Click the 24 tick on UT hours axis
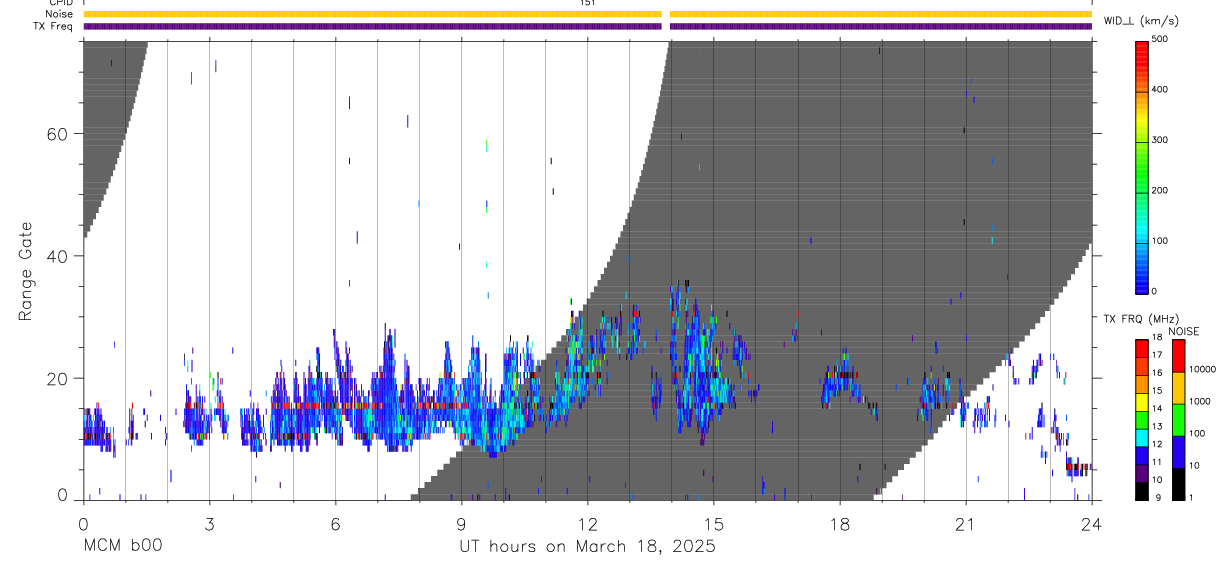Viewport: 1228px width, 567px height. point(1092,523)
